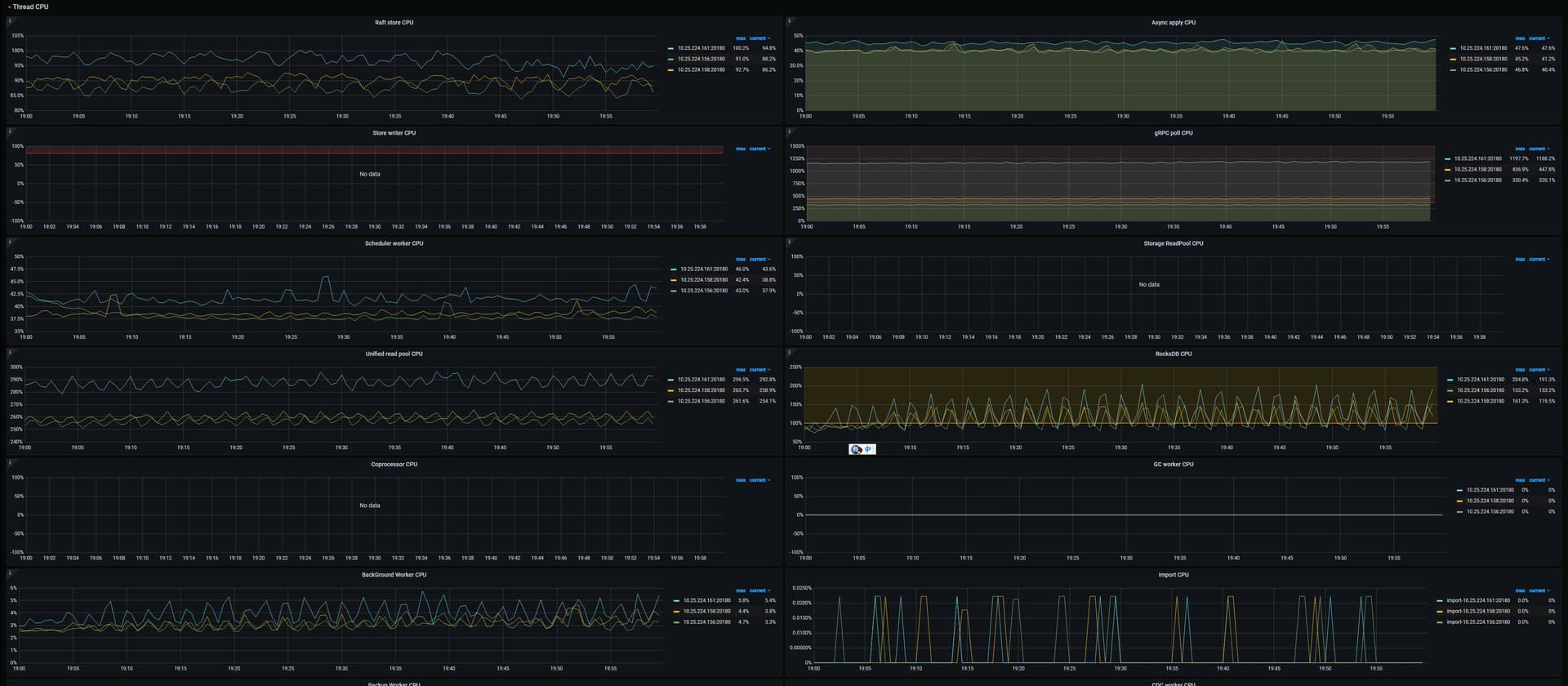Click the RocksDB CPU panel info icon

(790, 352)
